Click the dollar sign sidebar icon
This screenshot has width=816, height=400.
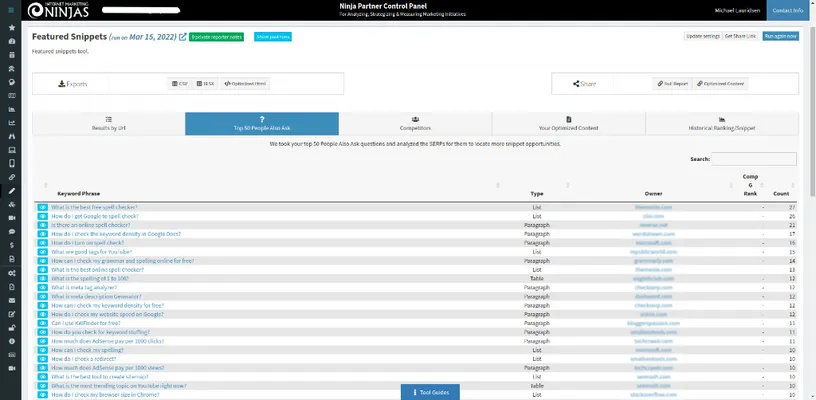coord(11,244)
